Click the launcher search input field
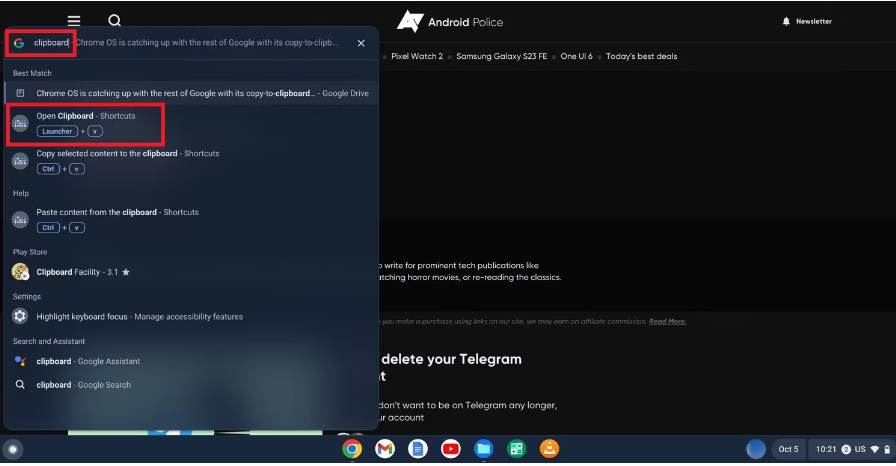 click(200, 43)
